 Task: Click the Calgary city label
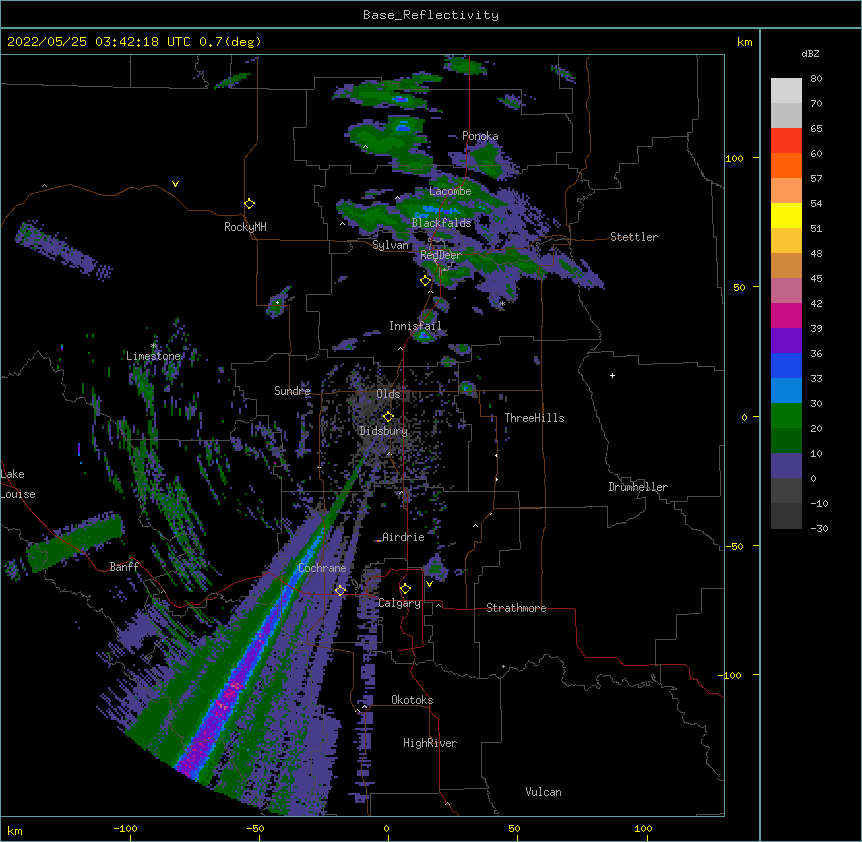[x=399, y=603]
